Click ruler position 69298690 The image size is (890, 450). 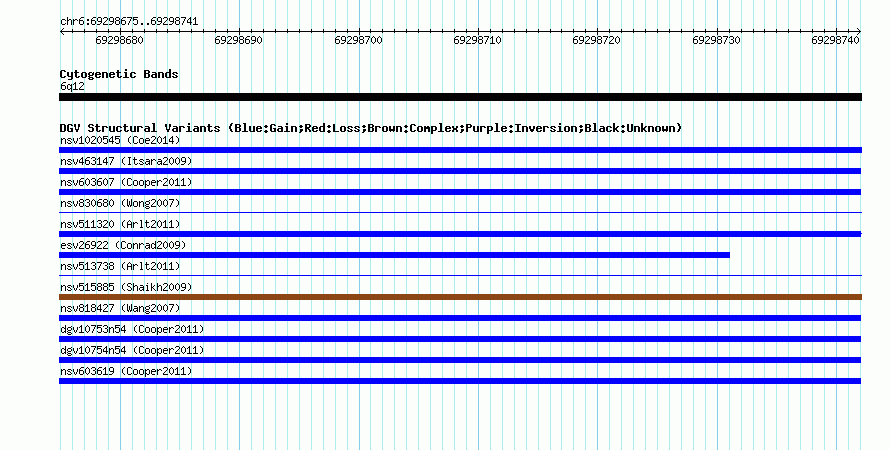(x=238, y=40)
